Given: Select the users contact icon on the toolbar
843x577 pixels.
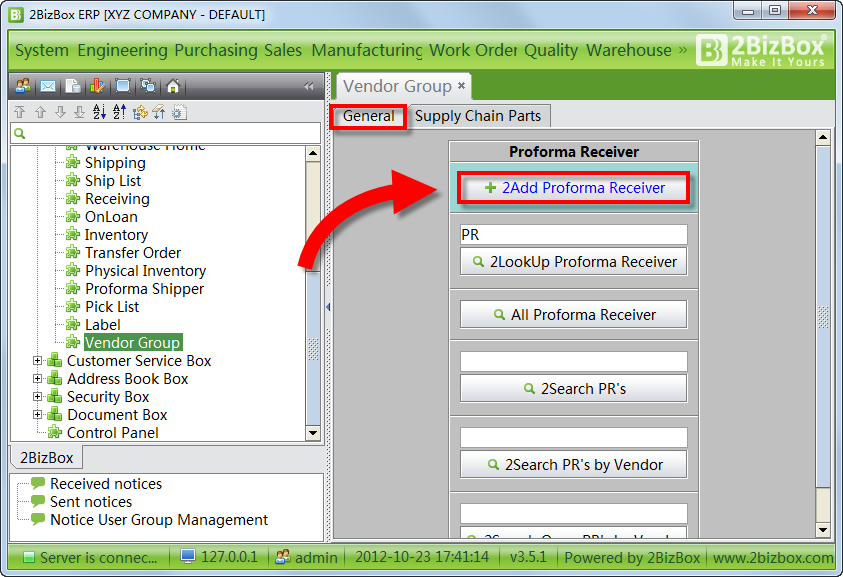Looking at the screenshot, I should tap(22, 87).
